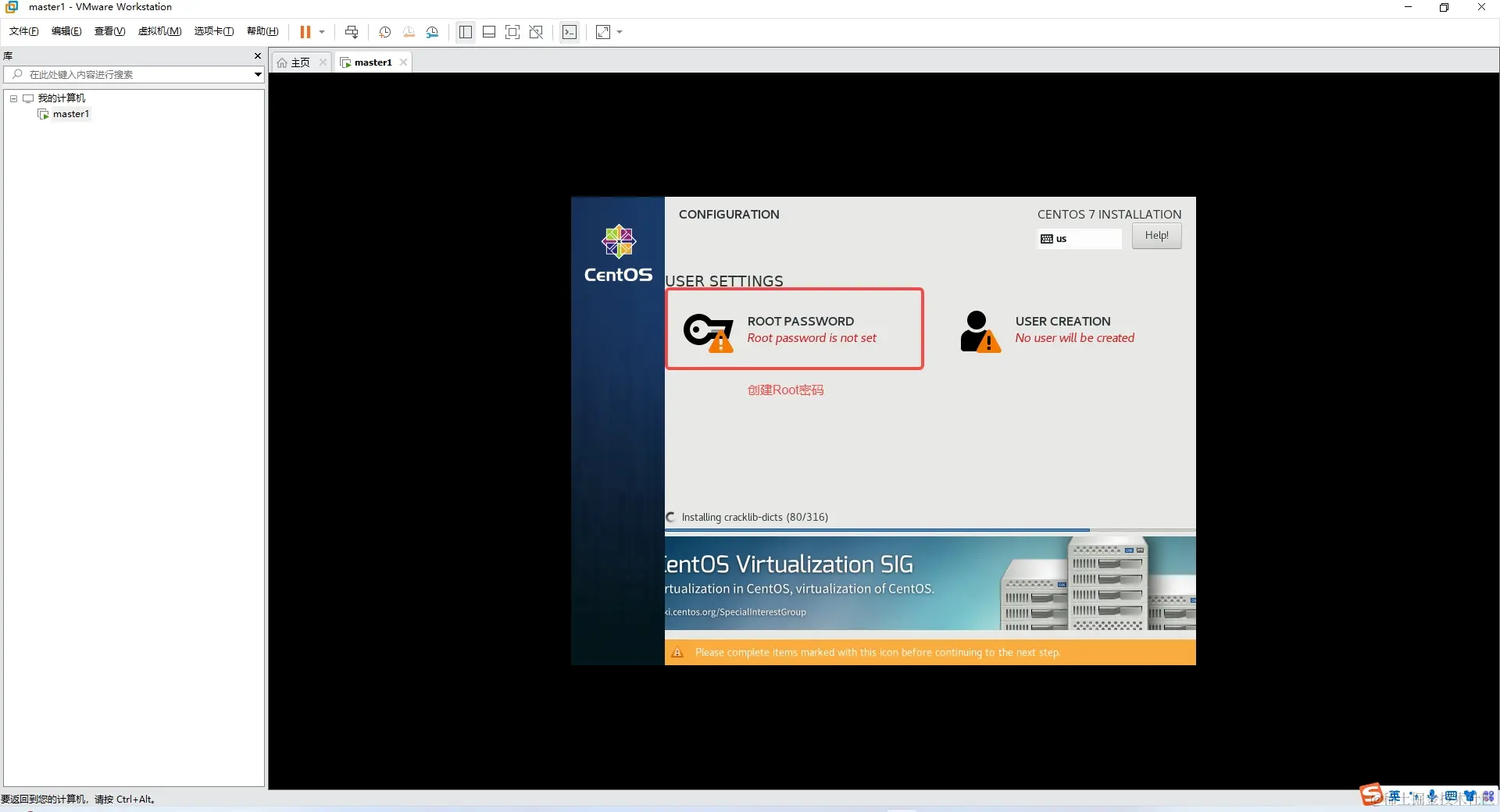Restore down the VMware Workstation window
Screen dimensions: 1500x812
1444,7
